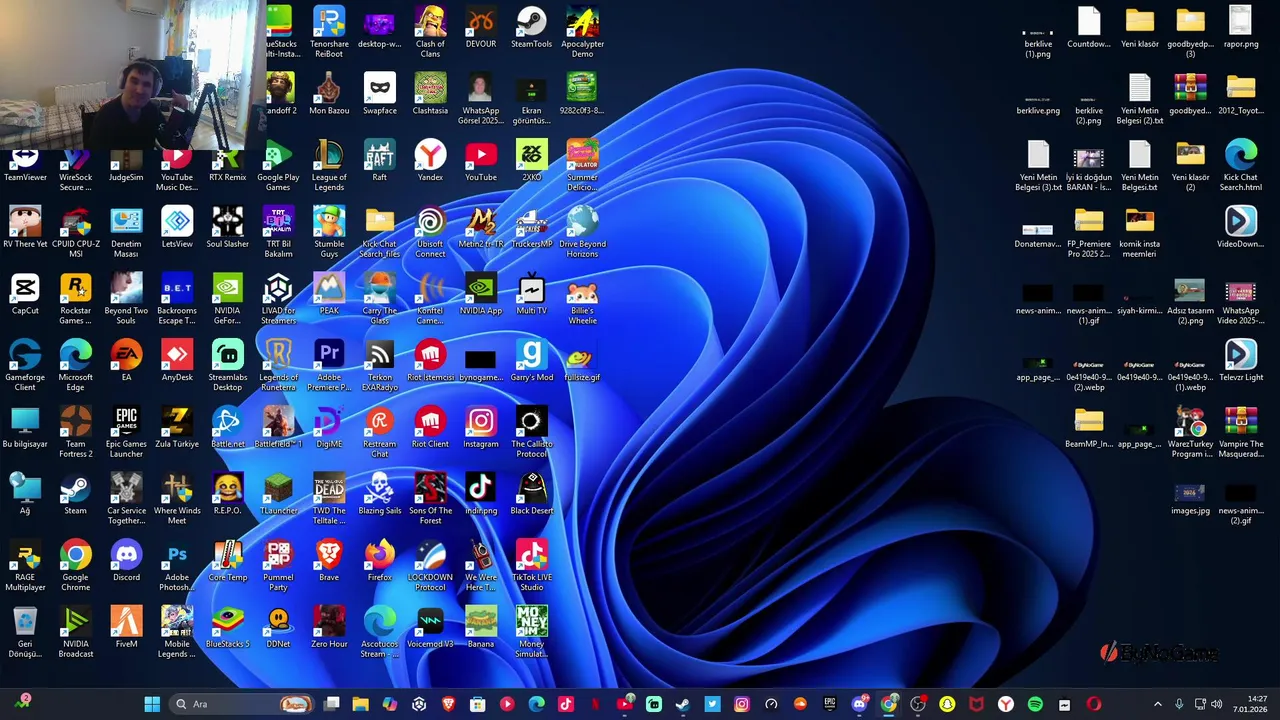The height and width of the screenshot is (720, 1280).
Task: Open TikTok LIVE Studio shortcut
Action: tap(531, 566)
